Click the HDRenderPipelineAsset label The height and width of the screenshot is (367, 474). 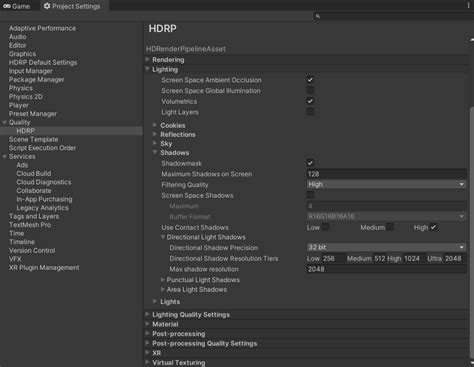(186, 49)
